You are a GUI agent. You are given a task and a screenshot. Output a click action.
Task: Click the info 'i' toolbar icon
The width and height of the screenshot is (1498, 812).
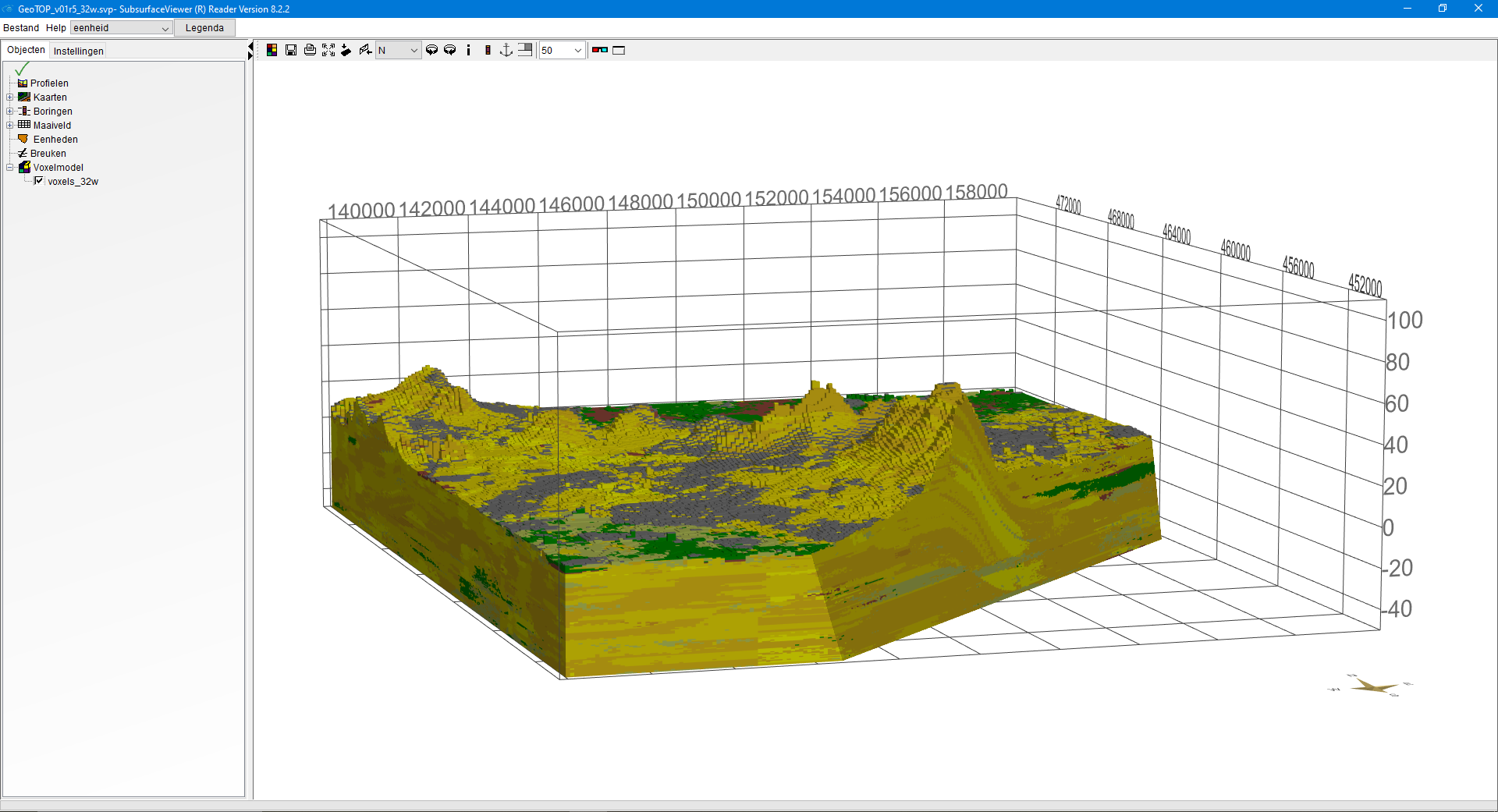pos(468,50)
